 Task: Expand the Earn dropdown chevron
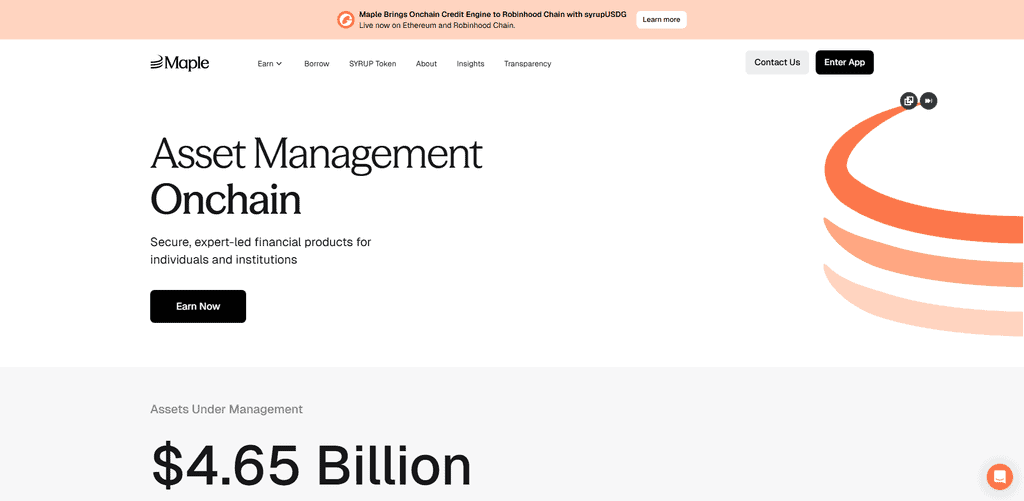click(x=279, y=63)
